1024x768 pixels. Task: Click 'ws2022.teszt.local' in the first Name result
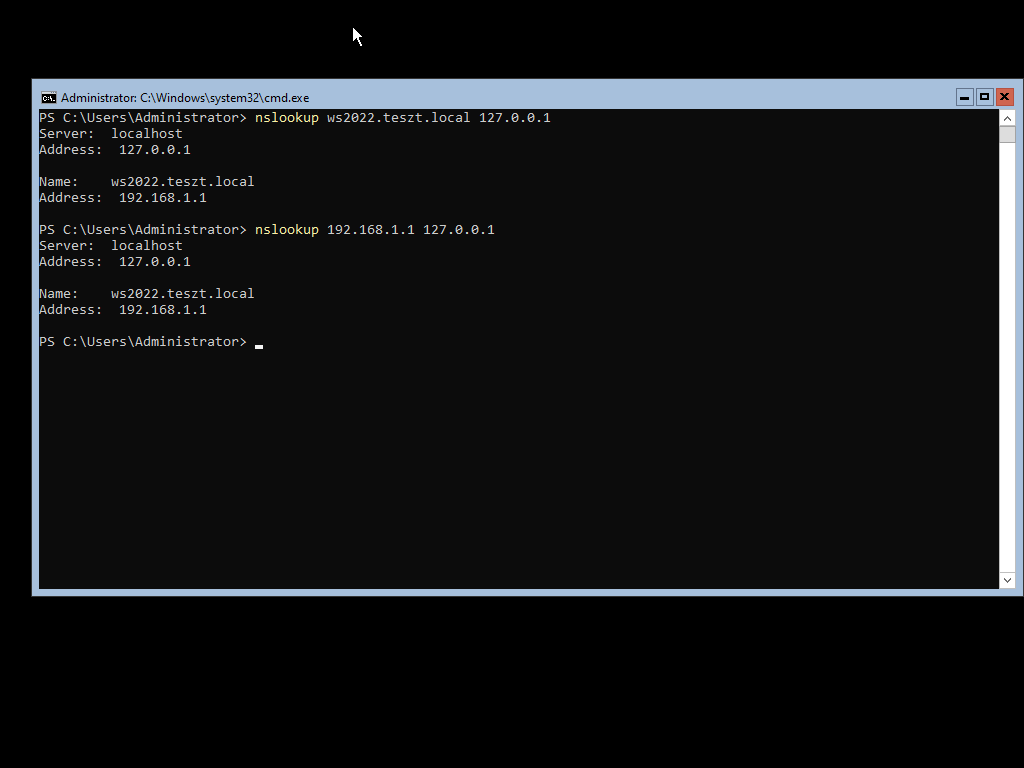pyautogui.click(x=182, y=182)
